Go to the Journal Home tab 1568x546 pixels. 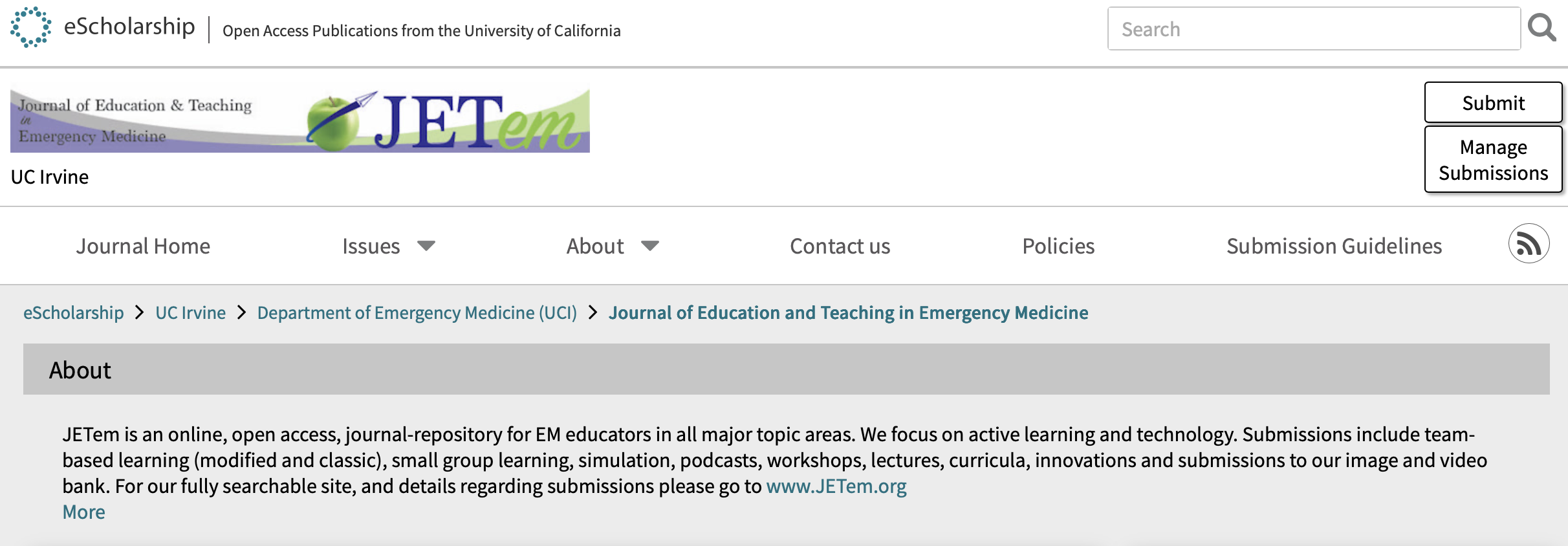pyautogui.click(x=143, y=246)
